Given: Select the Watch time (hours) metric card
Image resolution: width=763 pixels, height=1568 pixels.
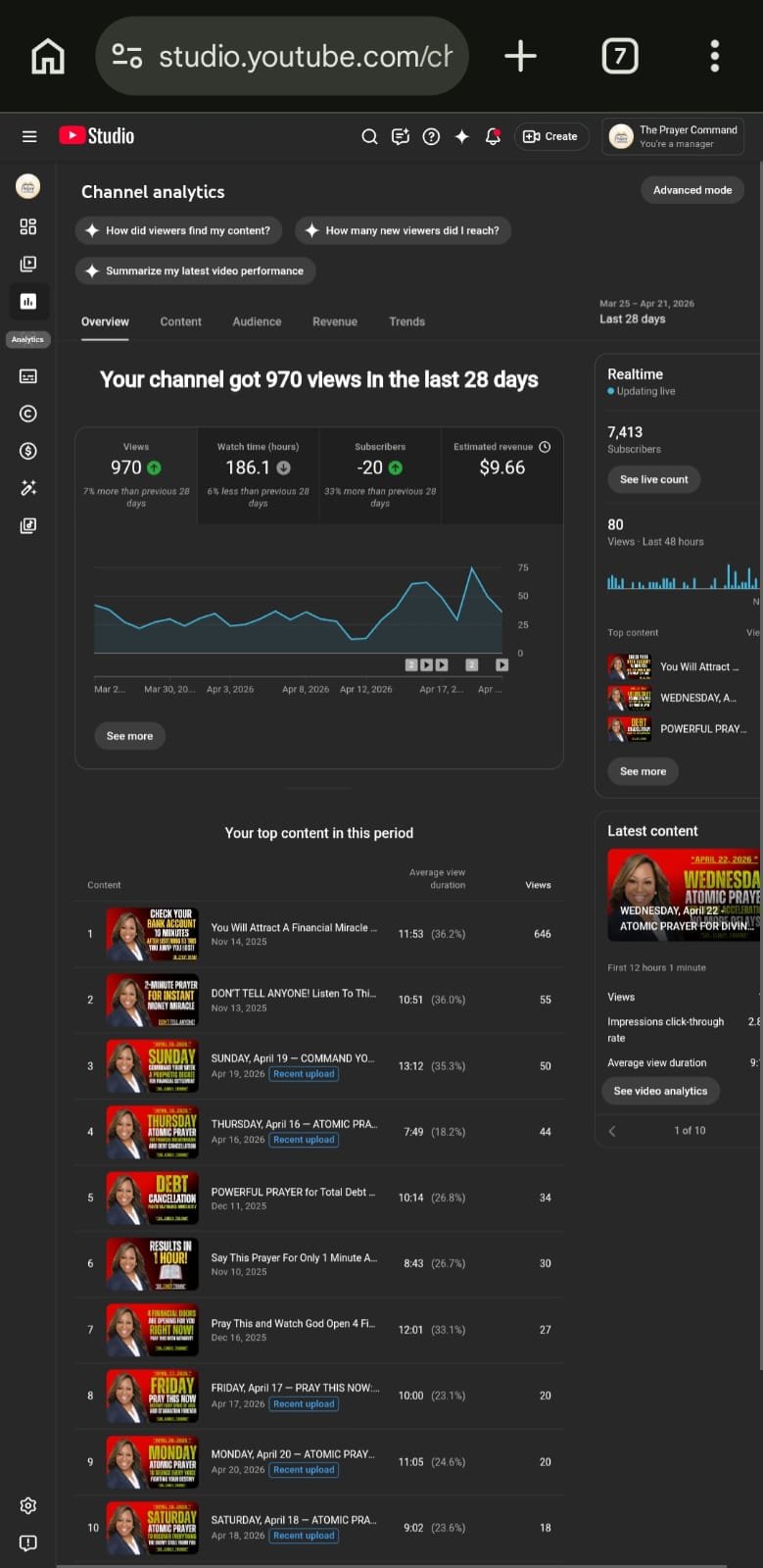Looking at the screenshot, I should pos(258,475).
